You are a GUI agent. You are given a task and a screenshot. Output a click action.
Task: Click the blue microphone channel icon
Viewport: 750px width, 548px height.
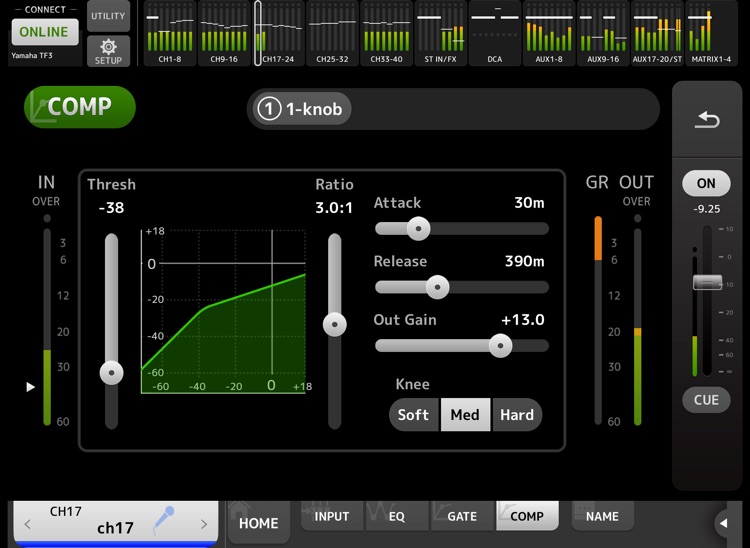(163, 520)
